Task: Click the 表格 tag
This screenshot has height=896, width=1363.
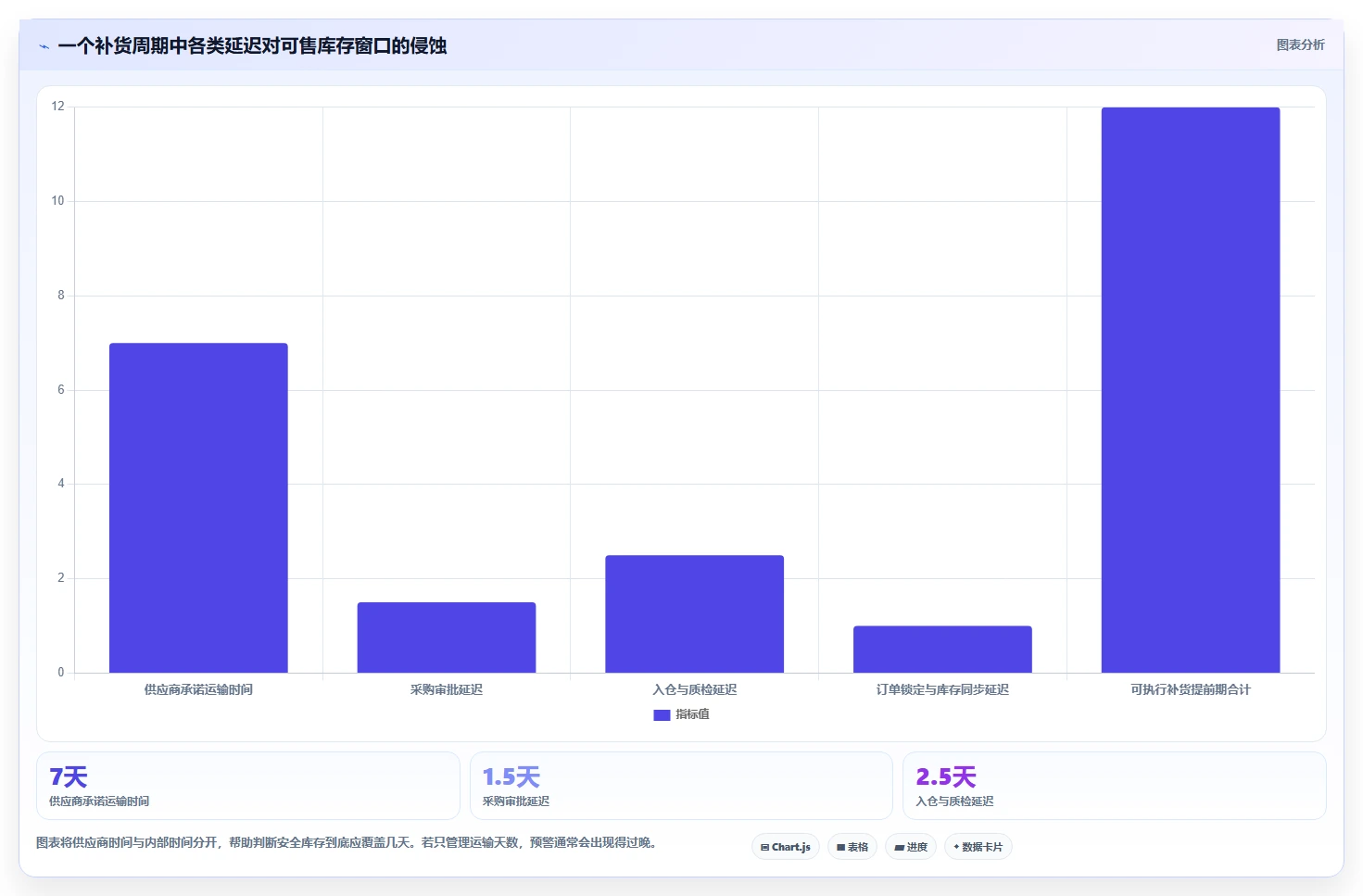Action: click(x=852, y=847)
